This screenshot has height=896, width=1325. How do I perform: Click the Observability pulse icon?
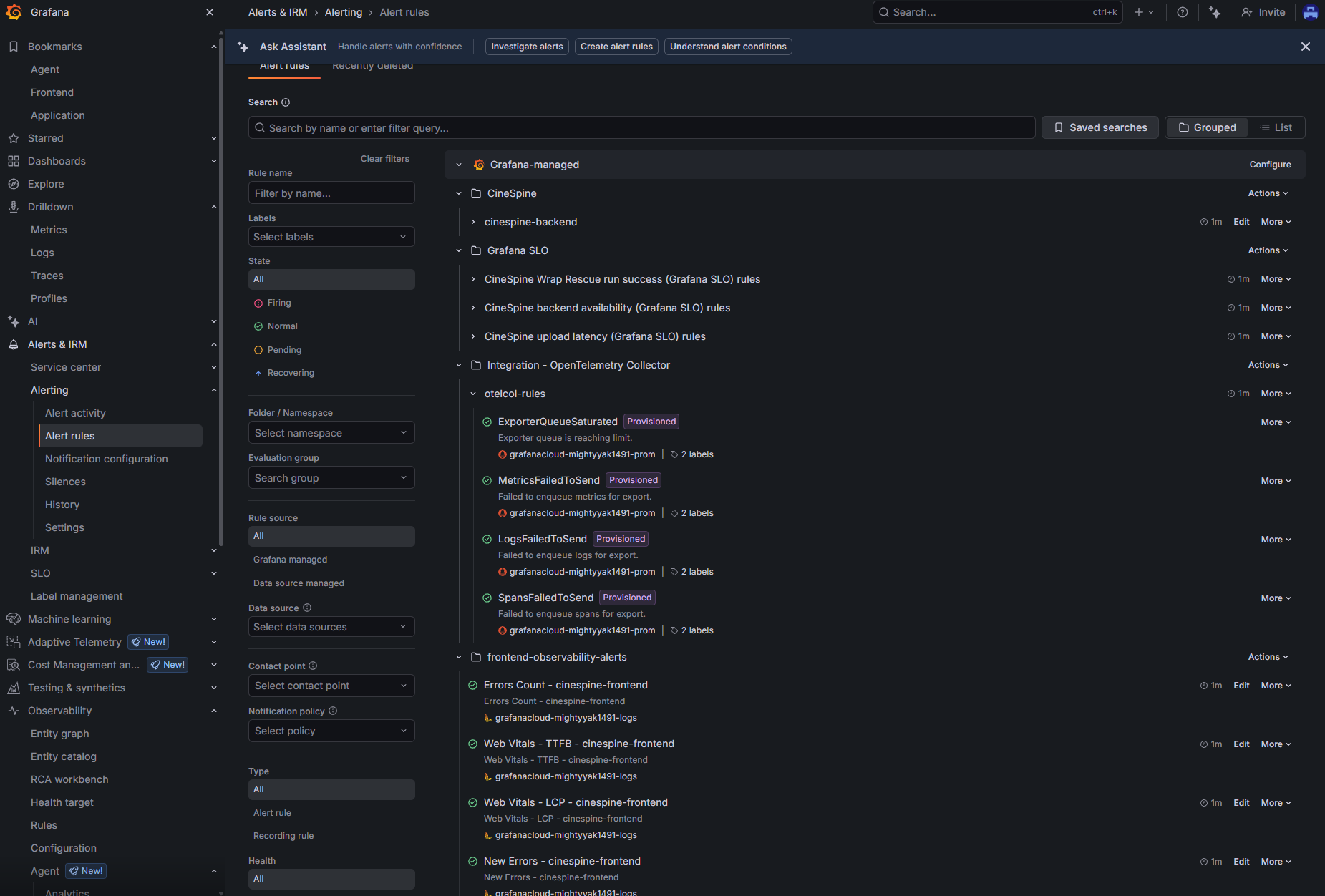click(14, 711)
